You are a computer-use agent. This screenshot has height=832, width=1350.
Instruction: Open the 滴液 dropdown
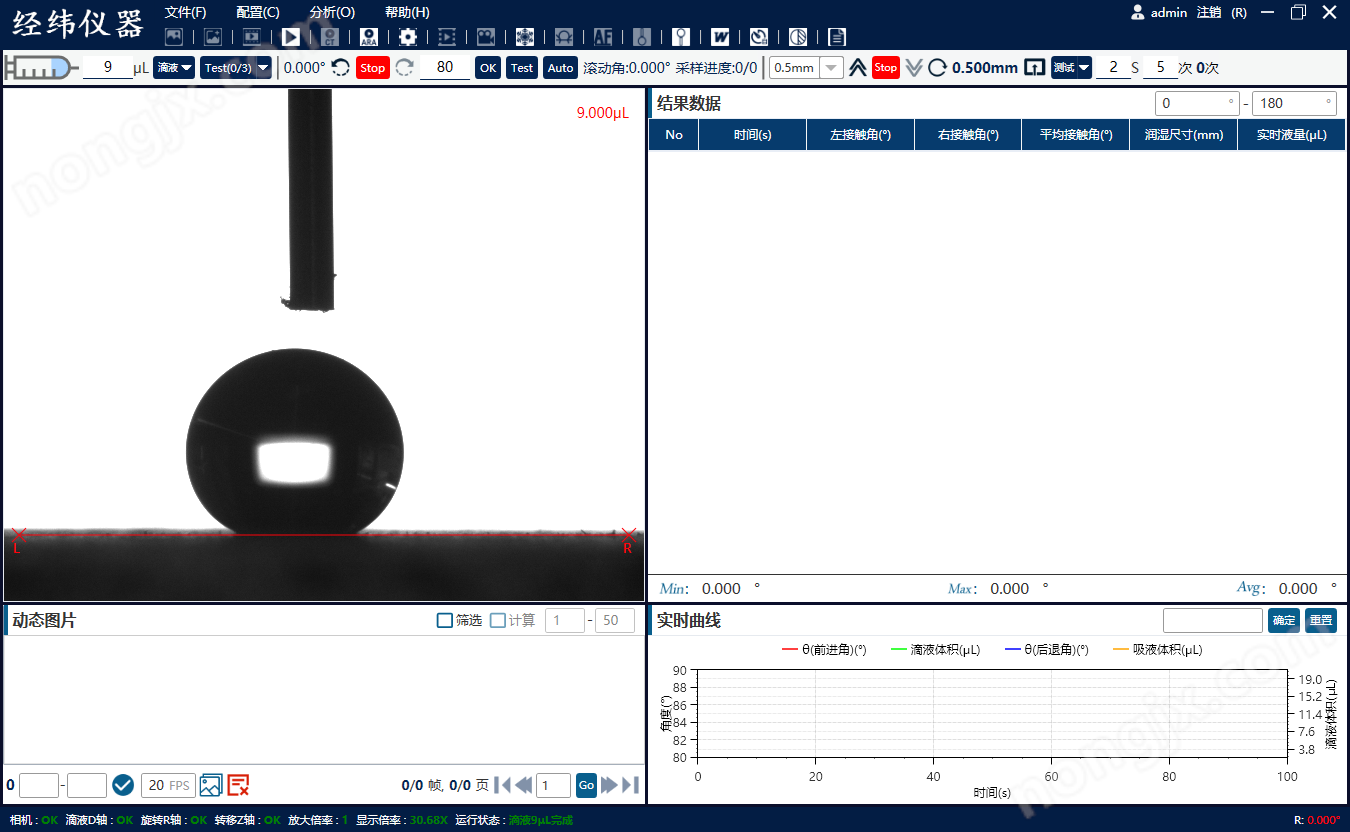[174, 67]
